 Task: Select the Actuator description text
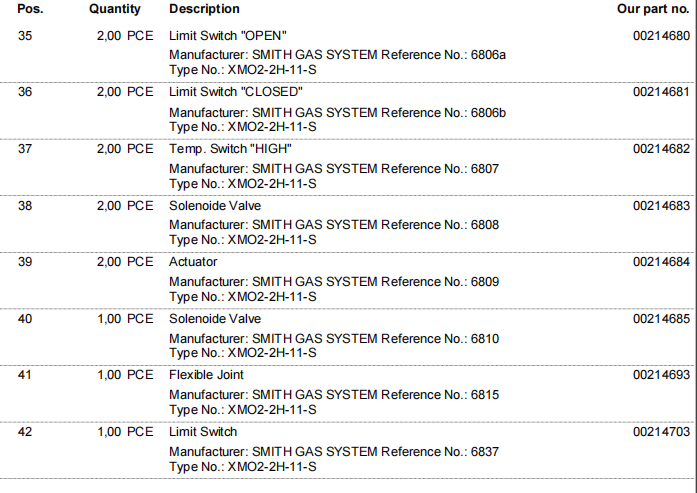193,262
